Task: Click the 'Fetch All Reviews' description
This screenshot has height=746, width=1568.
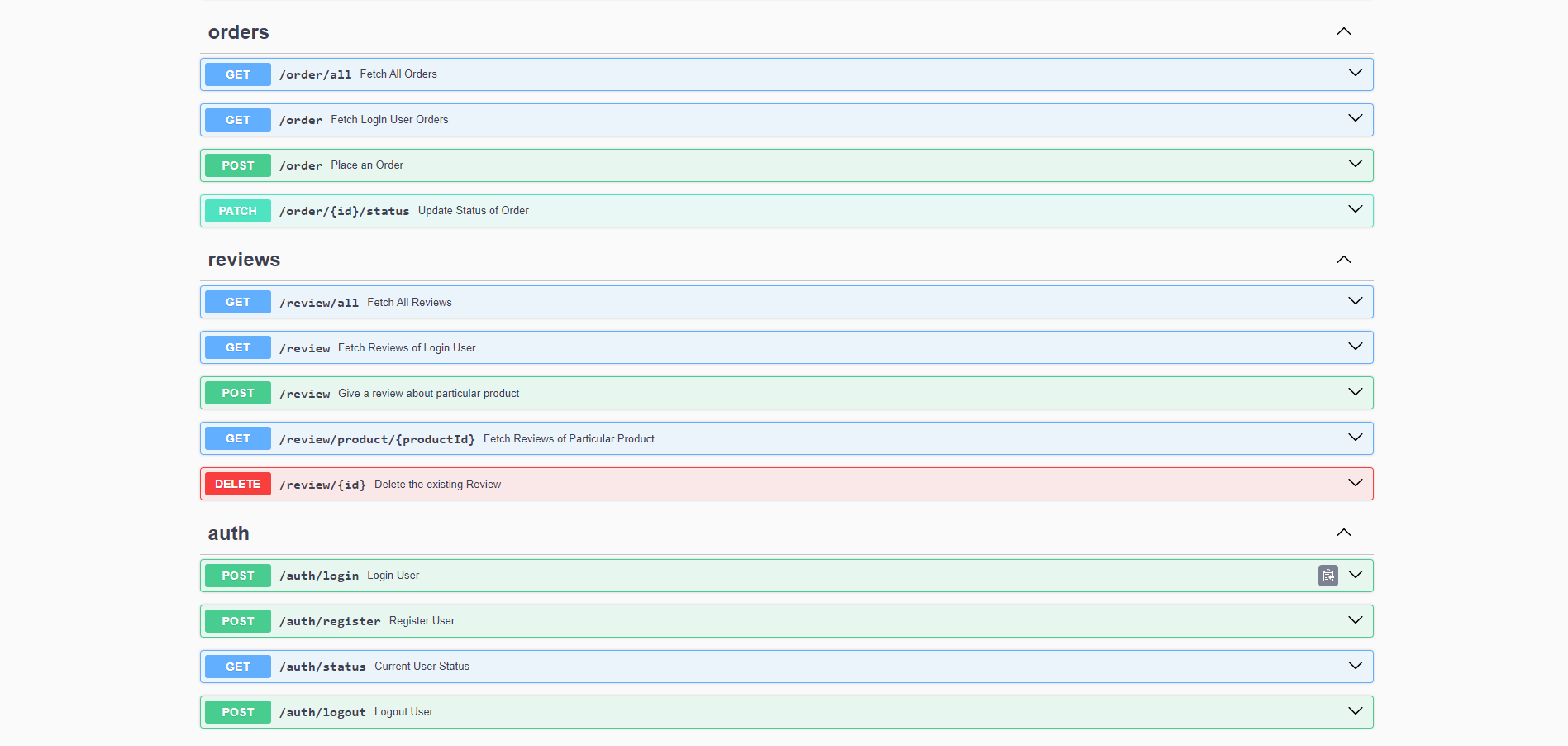Action: click(409, 303)
